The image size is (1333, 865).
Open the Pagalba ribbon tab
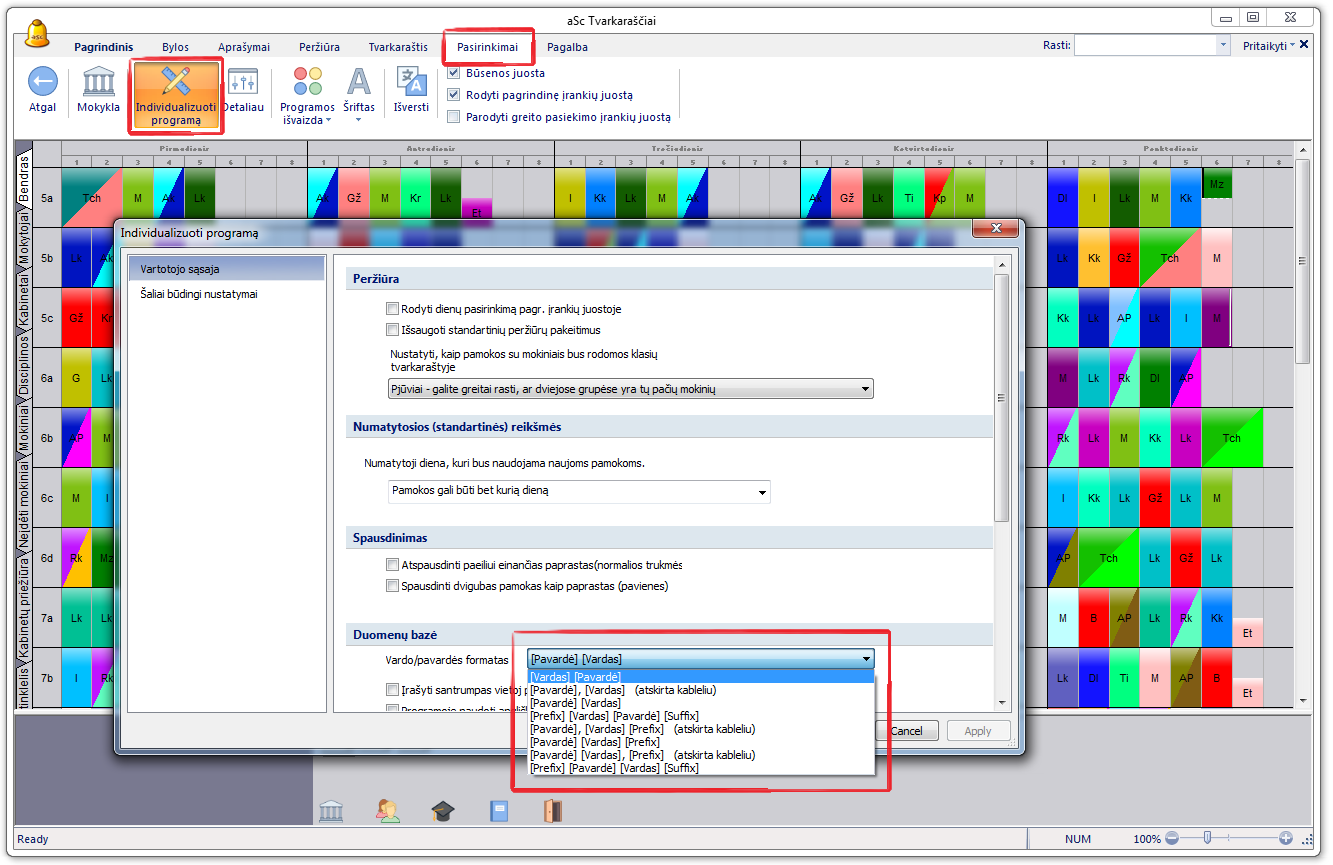(567, 47)
